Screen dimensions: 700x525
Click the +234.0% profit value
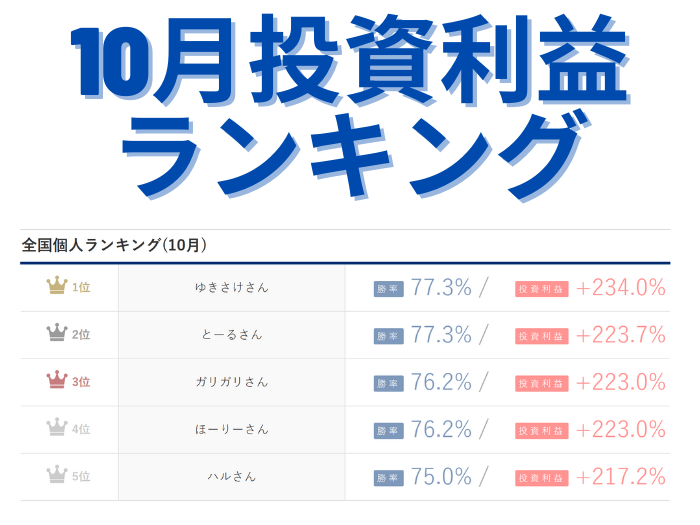[x=620, y=288]
